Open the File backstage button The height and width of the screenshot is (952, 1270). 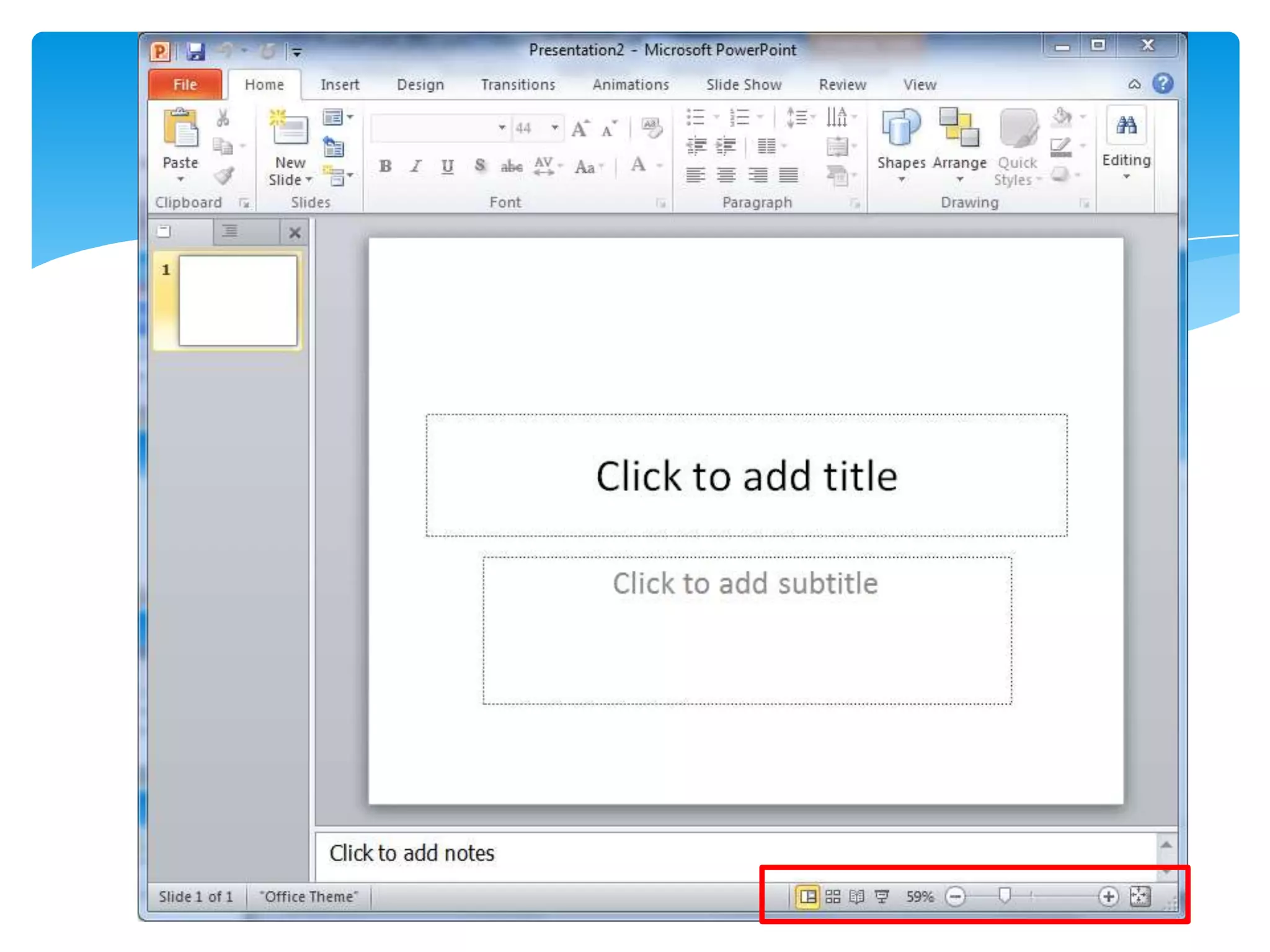(x=185, y=85)
